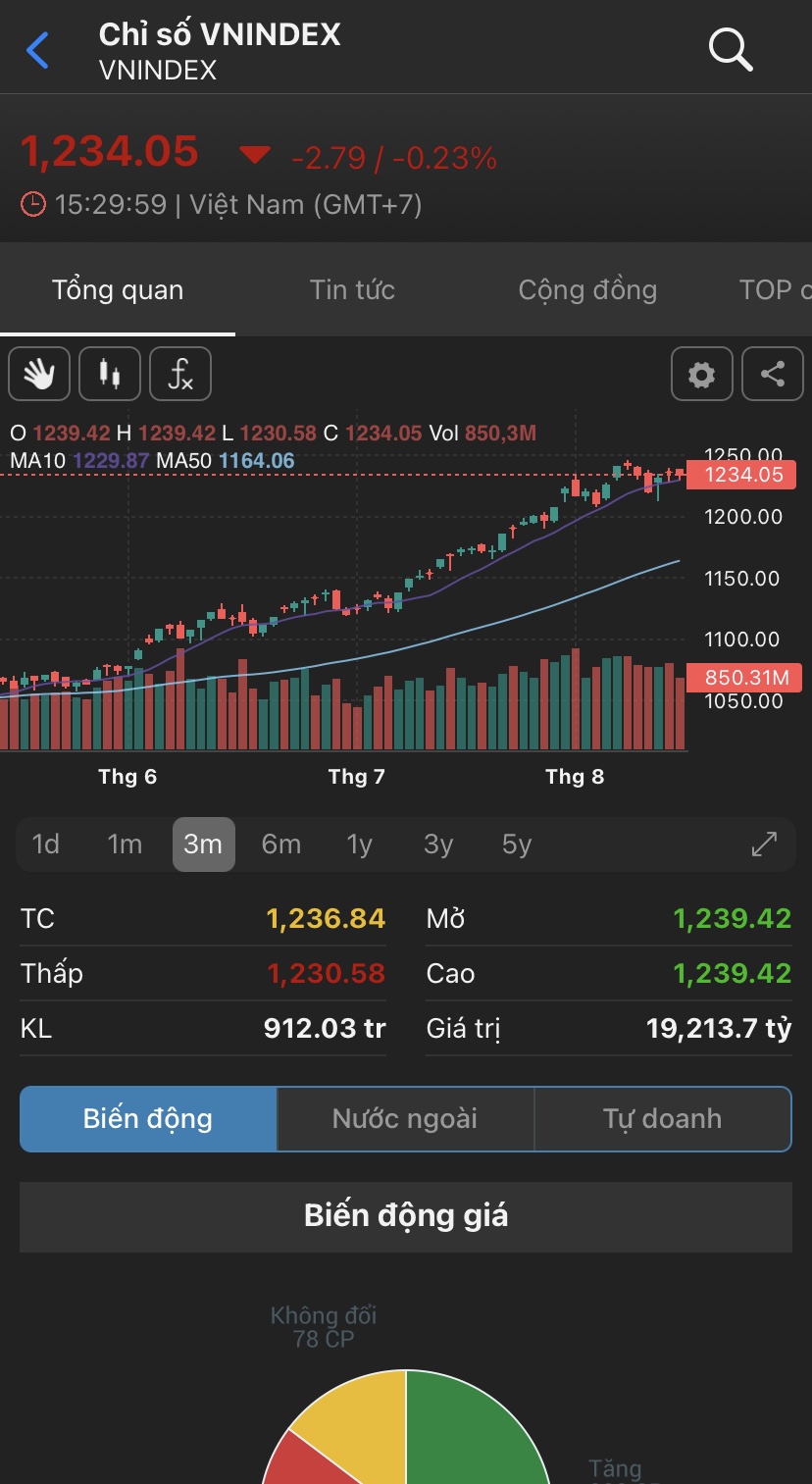812x1484 pixels.
Task: Tap the Biến động segment button
Action: tap(148, 1118)
